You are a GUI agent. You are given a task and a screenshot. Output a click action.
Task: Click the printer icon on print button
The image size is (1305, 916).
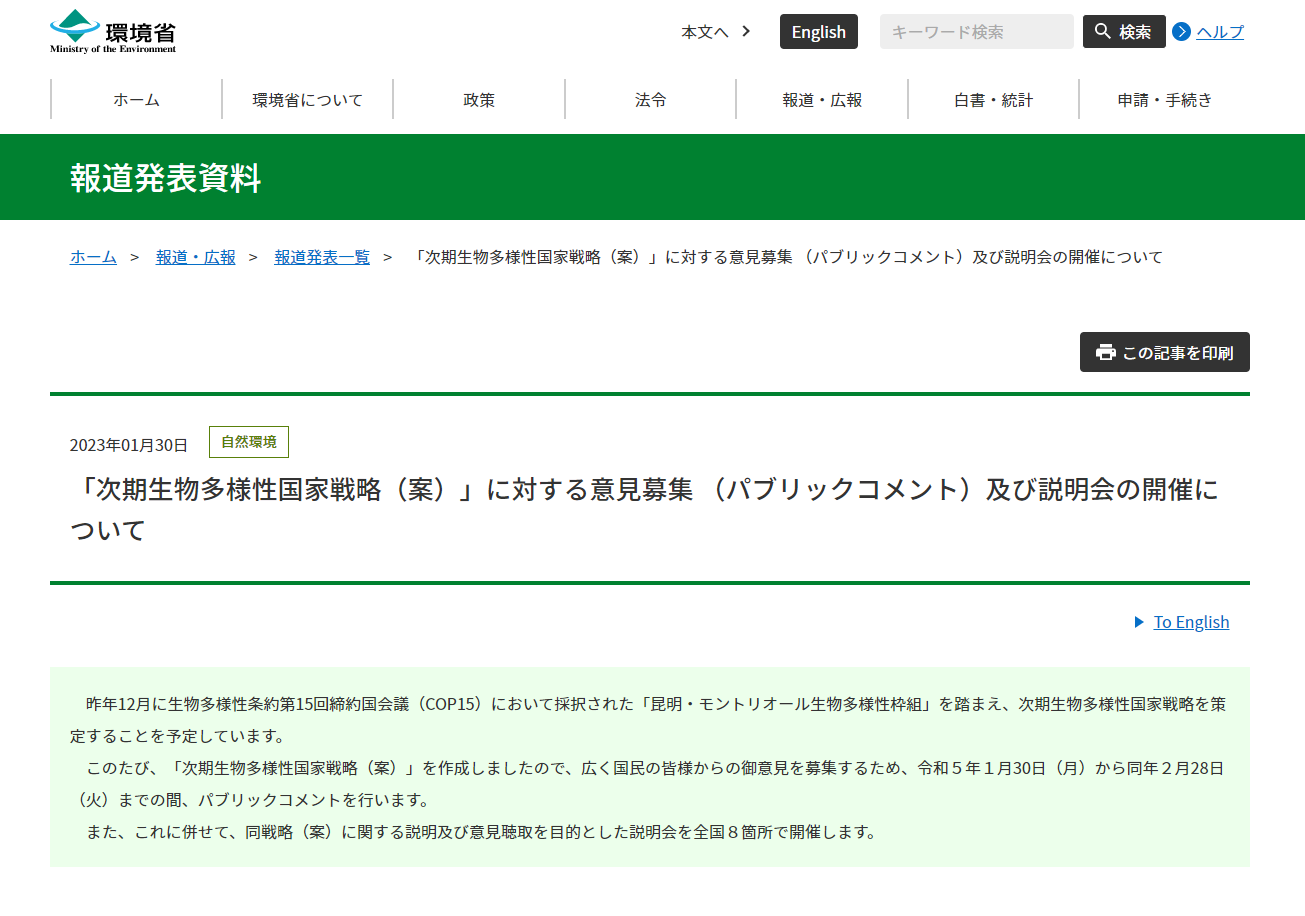pyautogui.click(x=1105, y=353)
